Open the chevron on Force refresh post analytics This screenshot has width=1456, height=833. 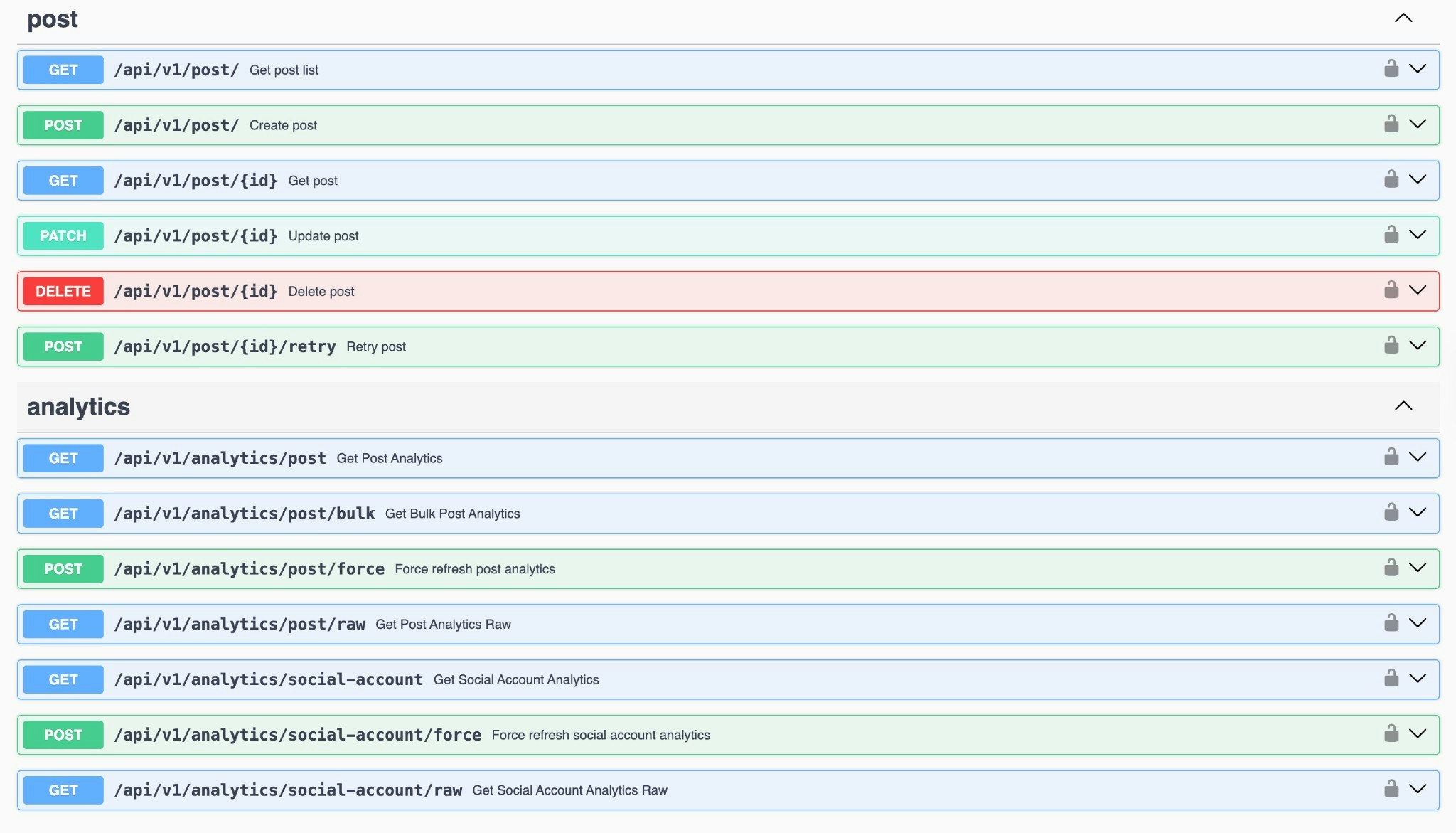[x=1418, y=568]
